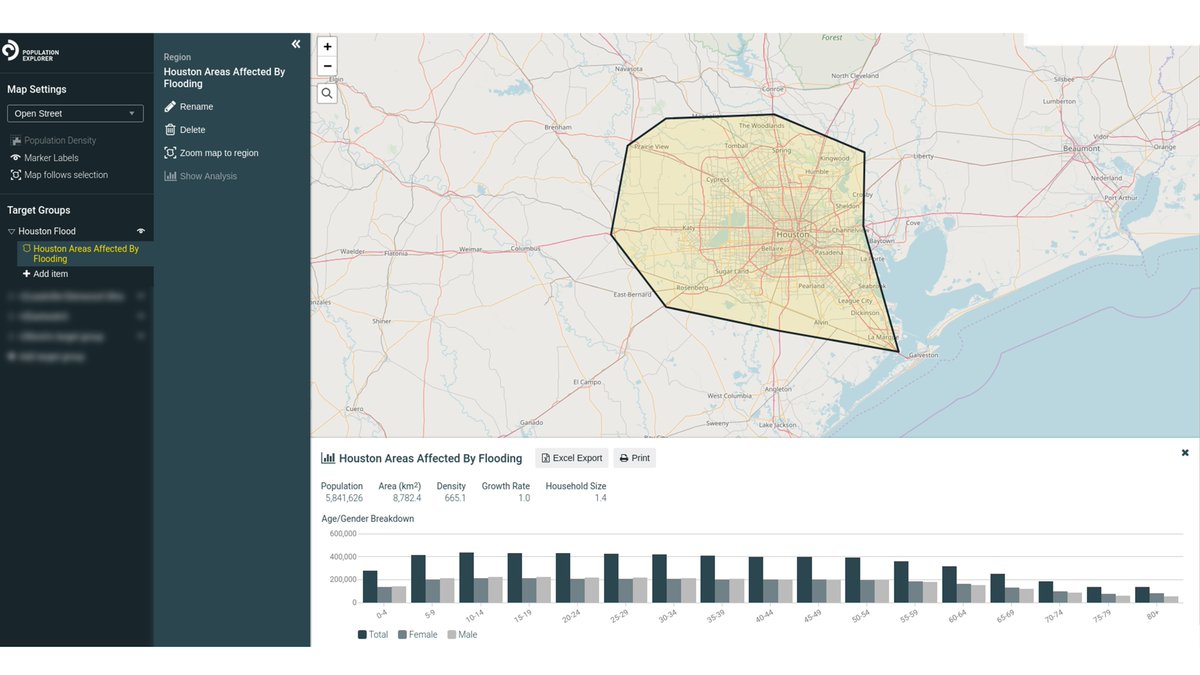Viewport: 1200px width, 675px height.
Task: Click the Total bar for age 80+
Action: click(1142, 594)
